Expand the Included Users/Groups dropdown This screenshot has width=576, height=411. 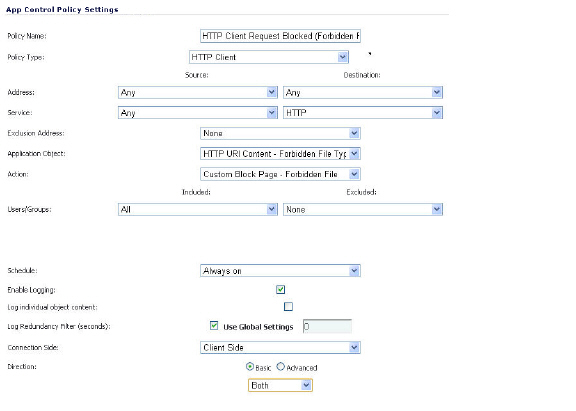pos(198,209)
